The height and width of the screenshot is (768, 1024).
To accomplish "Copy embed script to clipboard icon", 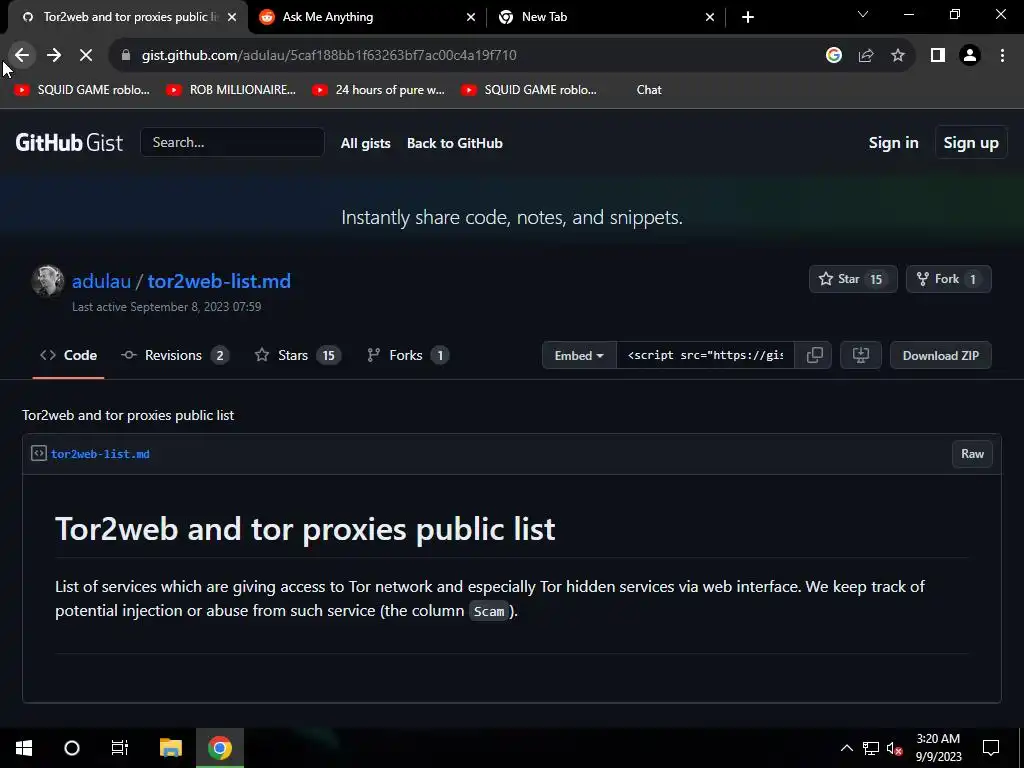I will pyautogui.click(x=814, y=355).
